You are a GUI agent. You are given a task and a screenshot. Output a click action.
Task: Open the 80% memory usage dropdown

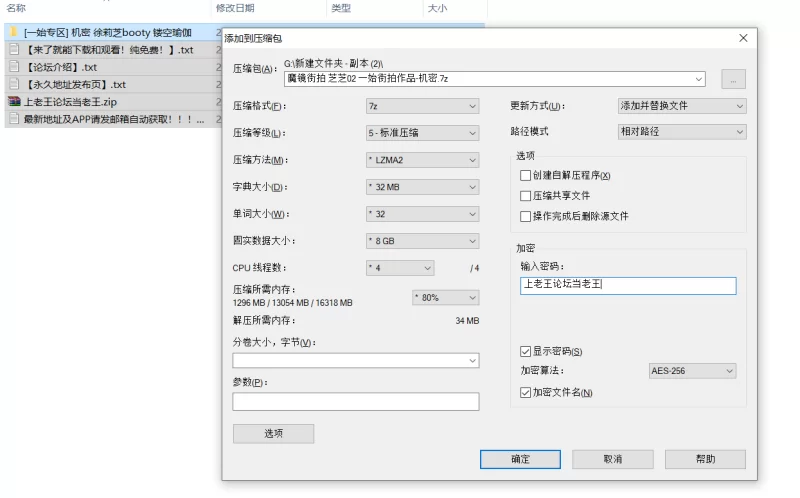445,297
